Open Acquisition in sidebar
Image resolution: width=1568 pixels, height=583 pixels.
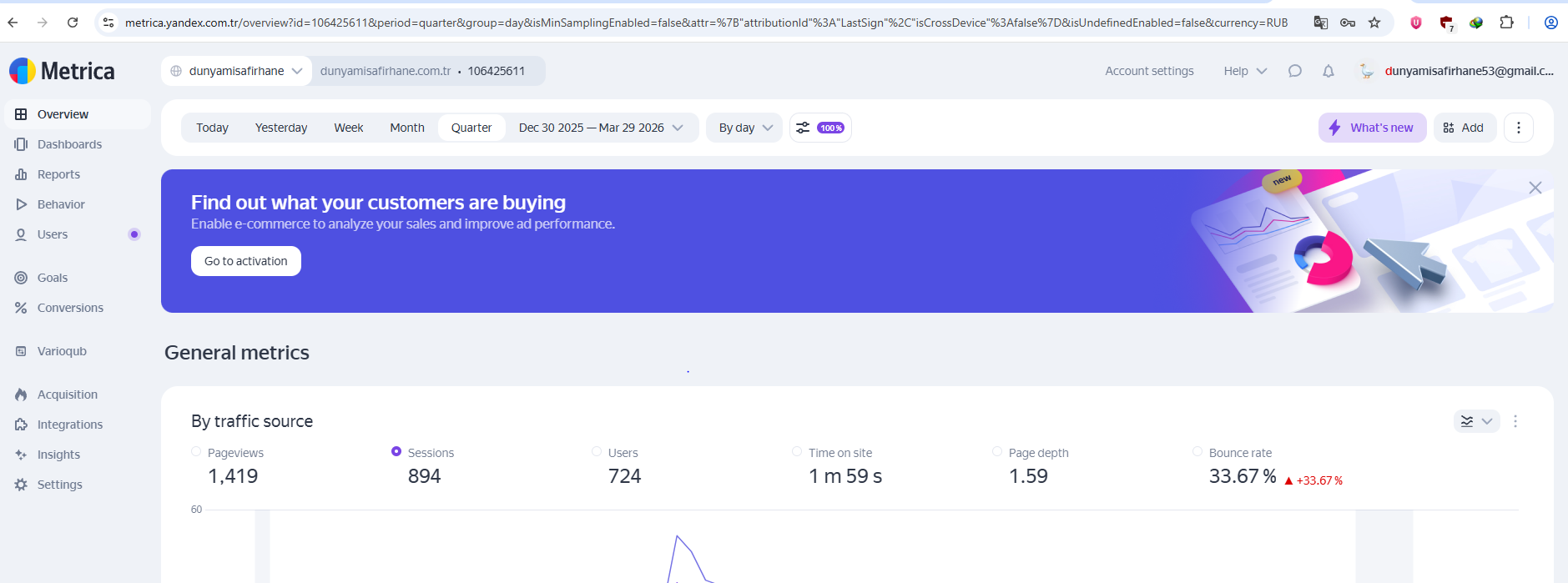point(78,395)
